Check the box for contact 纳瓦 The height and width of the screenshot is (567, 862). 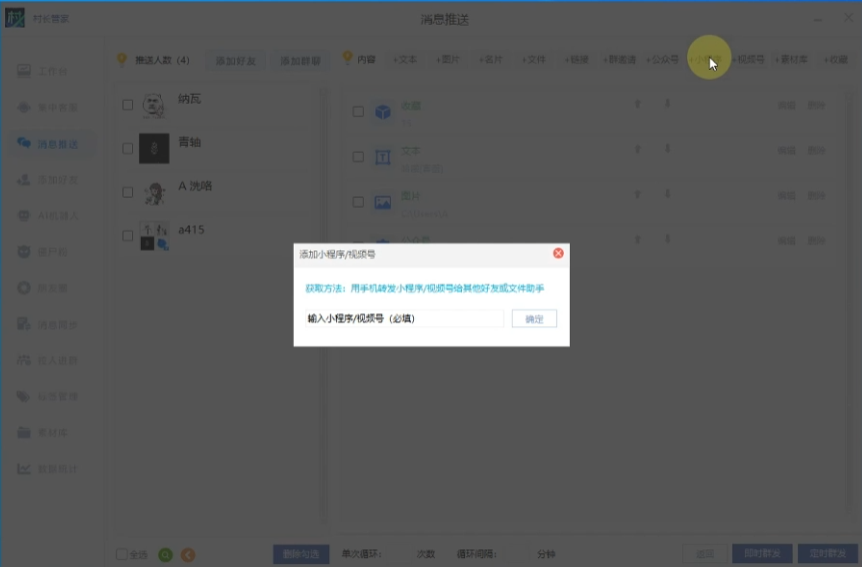pos(128,104)
